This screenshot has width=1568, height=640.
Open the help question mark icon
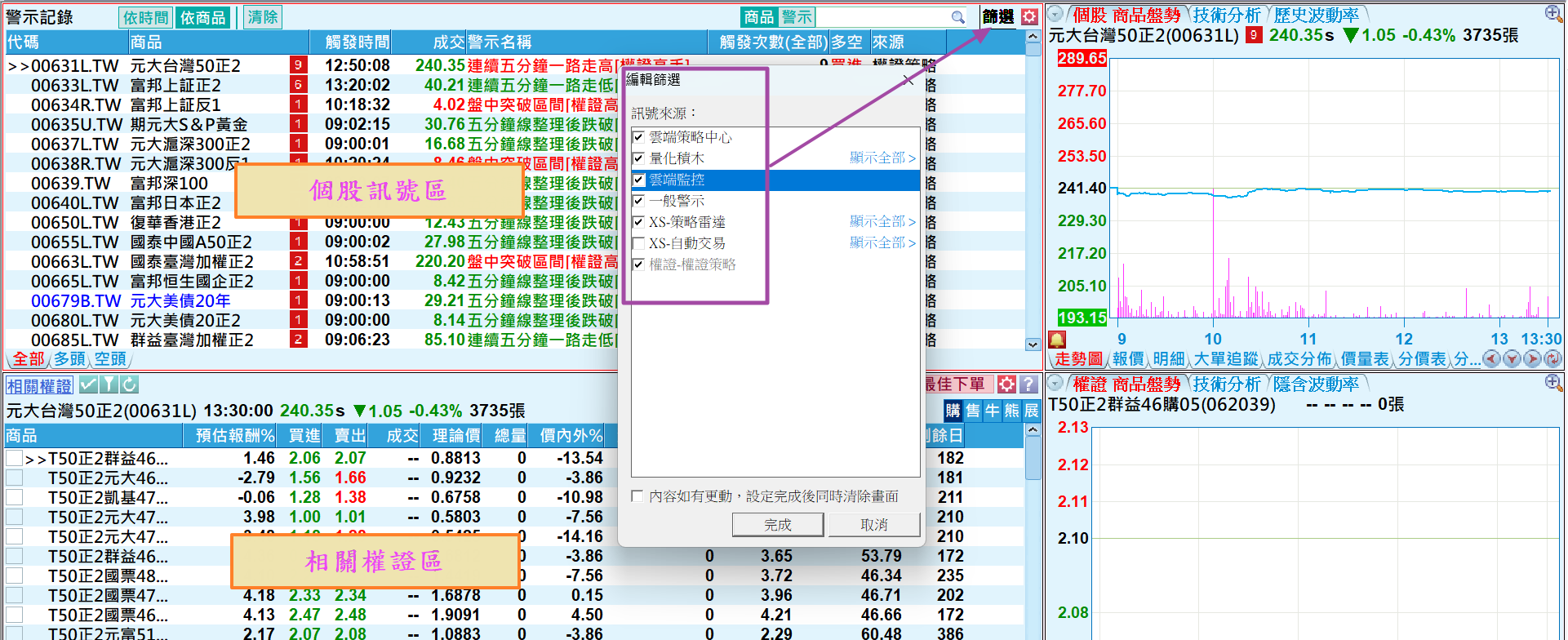(x=1029, y=384)
